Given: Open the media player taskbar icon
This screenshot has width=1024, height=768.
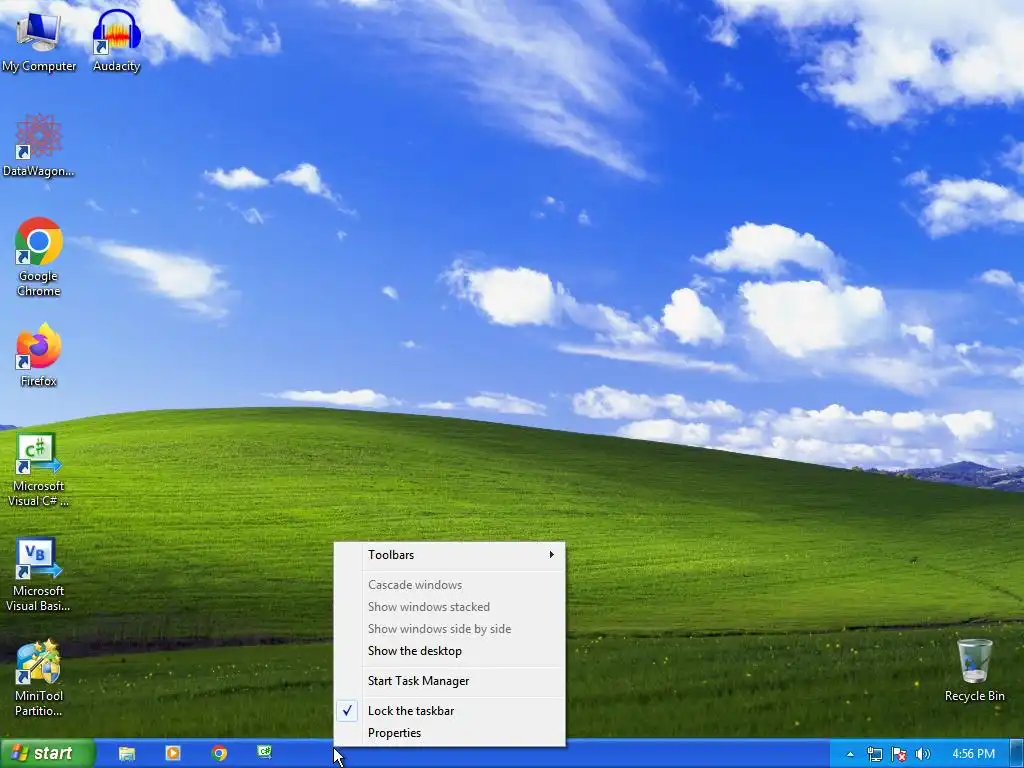Looking at the screenshot, I should 173,754.
